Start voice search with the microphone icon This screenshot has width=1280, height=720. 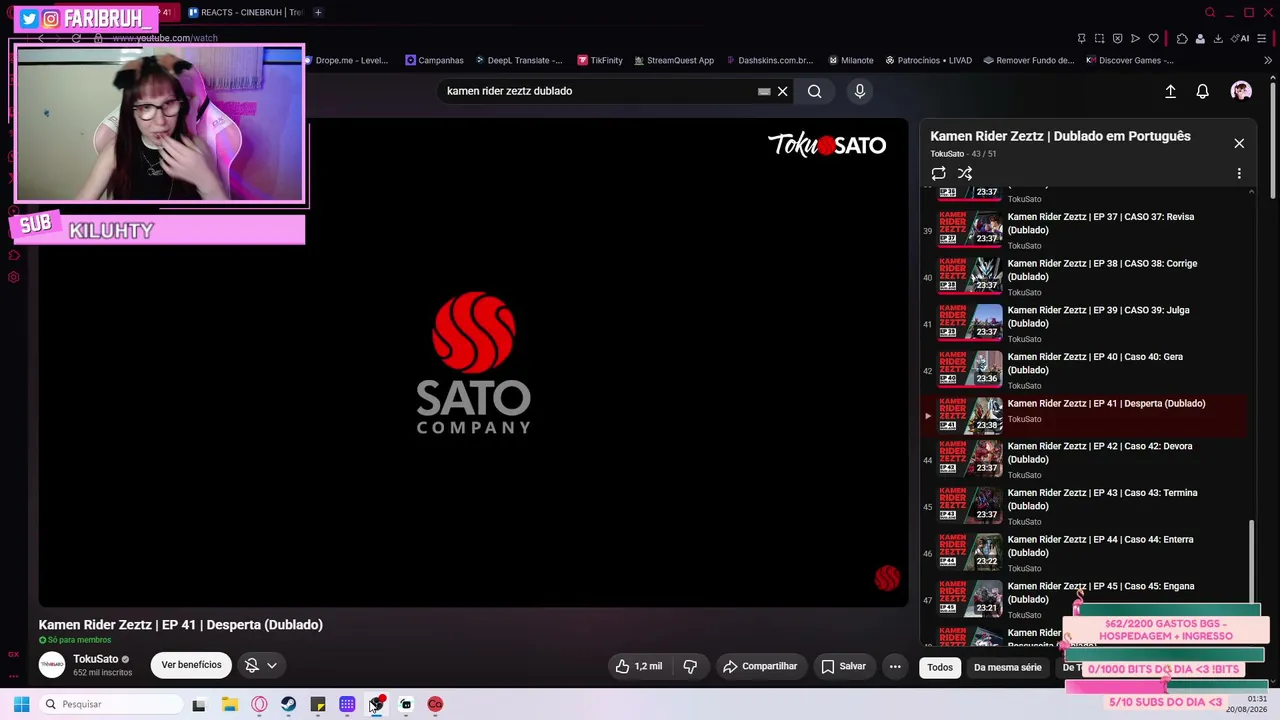859,91
